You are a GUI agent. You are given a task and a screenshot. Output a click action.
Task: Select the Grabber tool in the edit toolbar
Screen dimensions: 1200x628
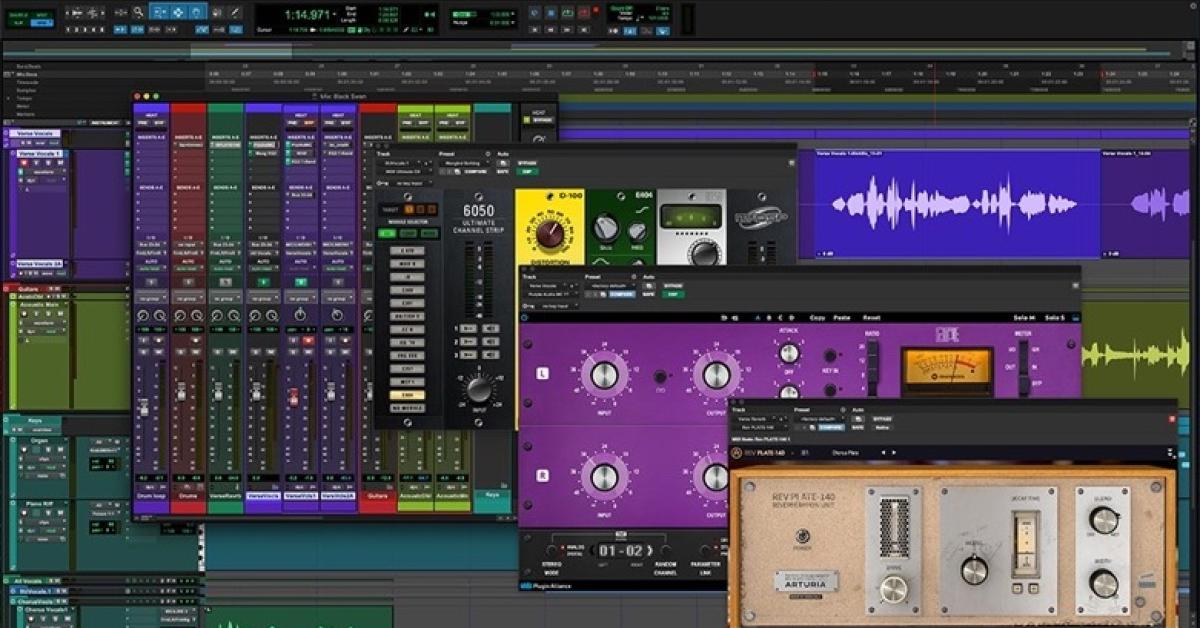point(179,12)
